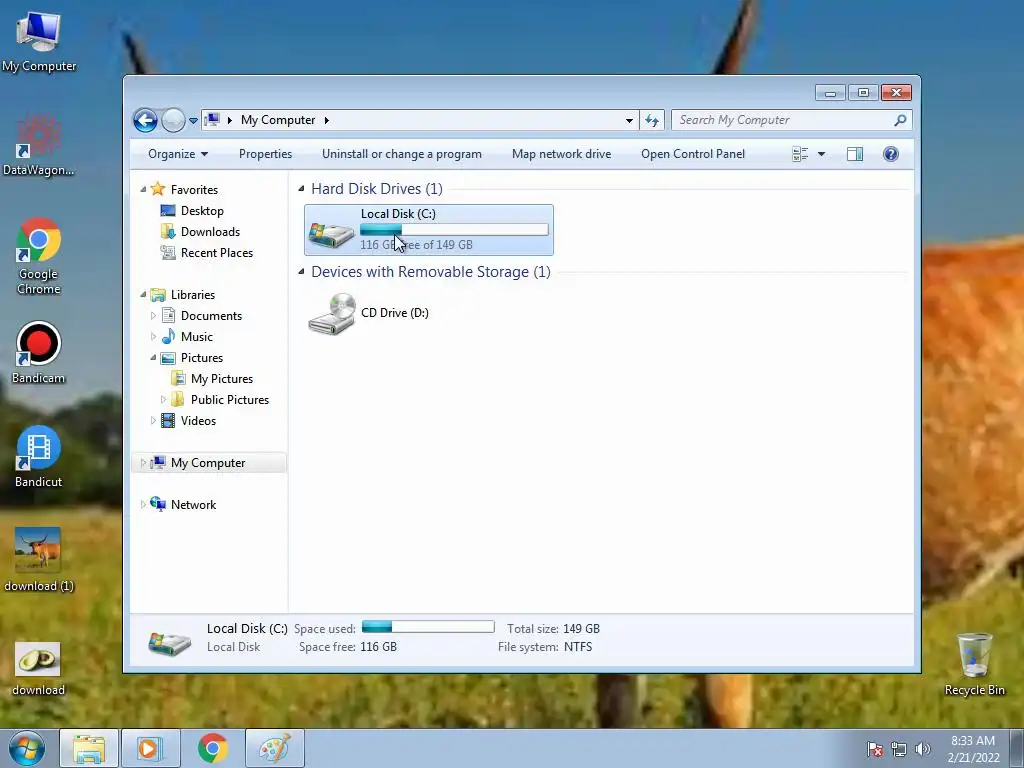Expand the Network node arrow
1024x768 pixels.
point(143,505)
